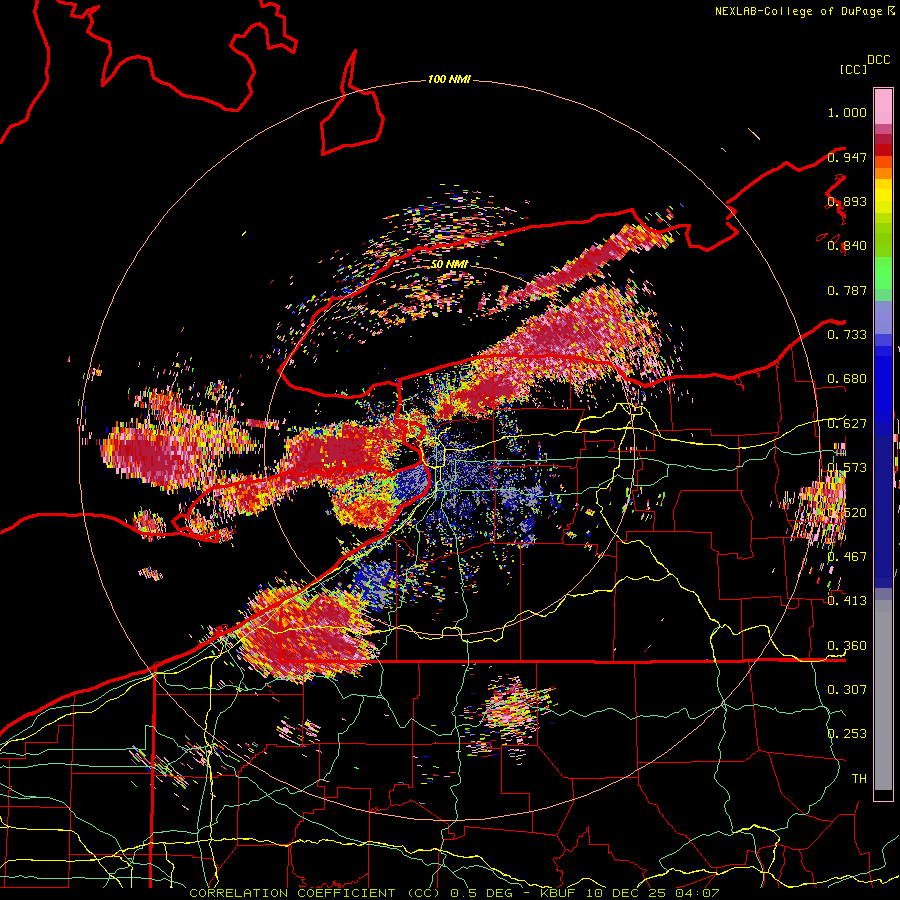Click the 0.840 scale value
This screenshot has height=900, width=900.
point(847,246)
